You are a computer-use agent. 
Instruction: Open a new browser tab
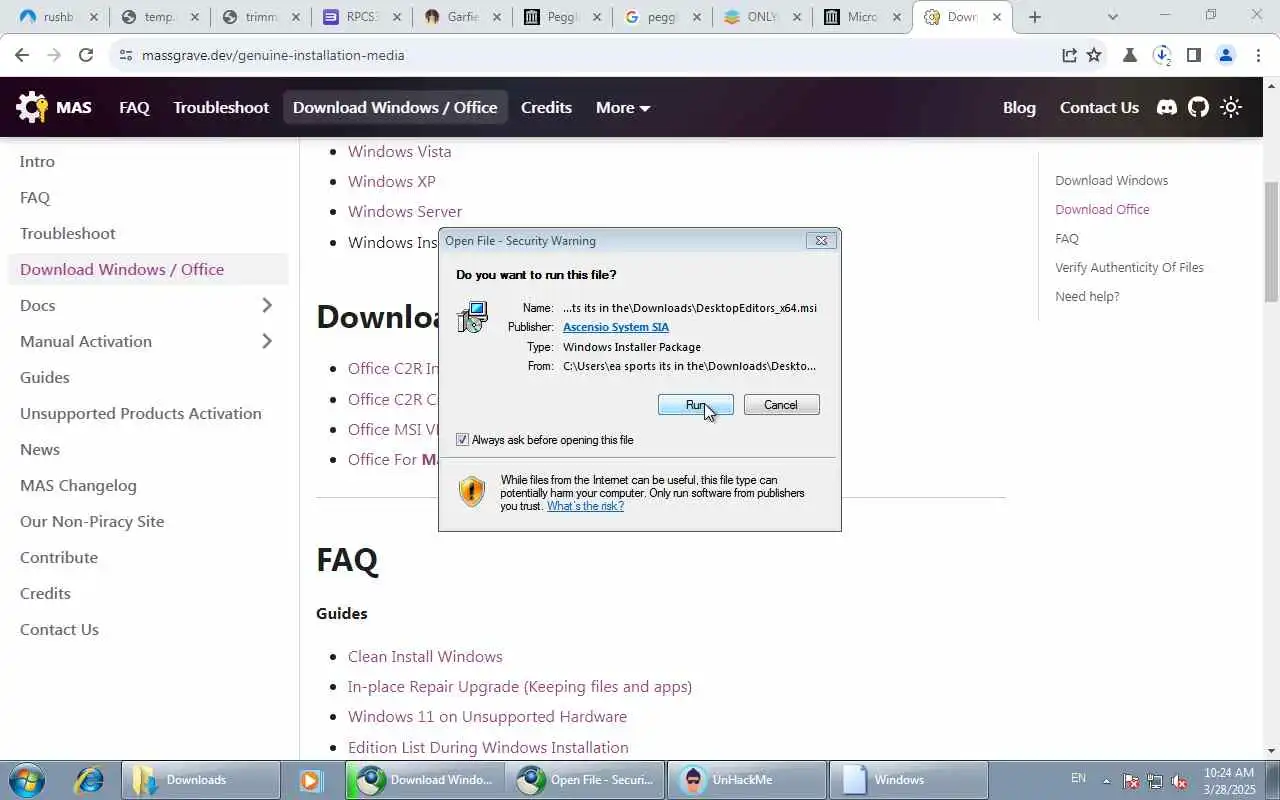tap(1035, 17)
